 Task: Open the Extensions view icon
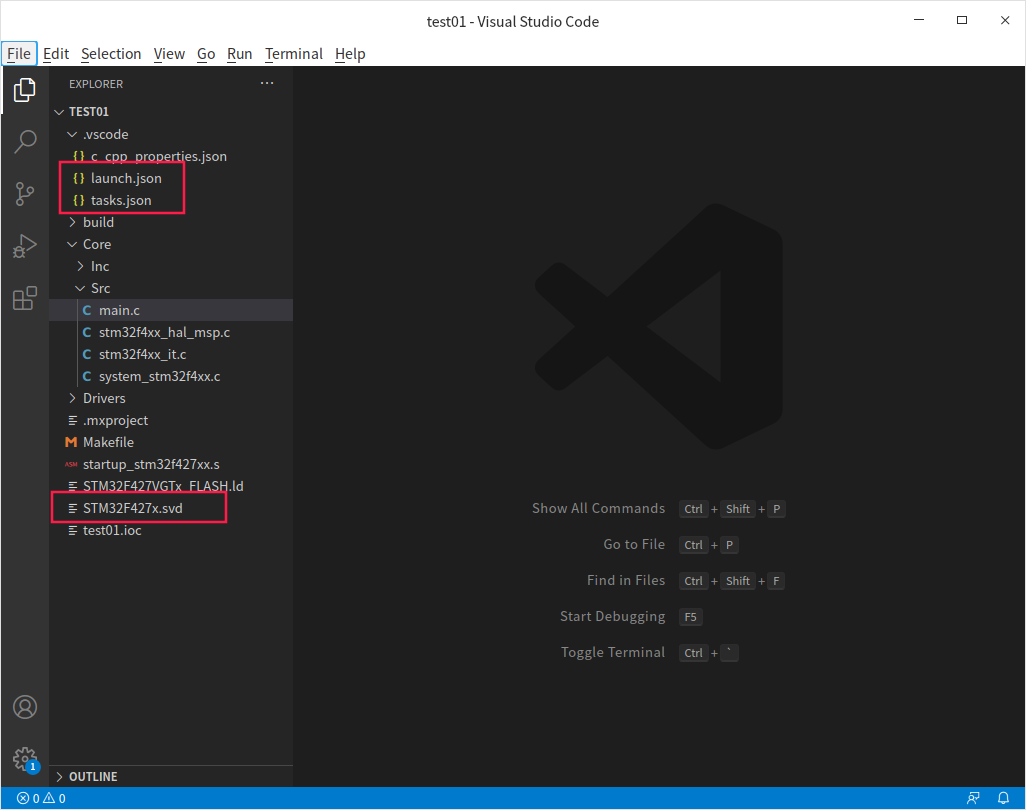[25, 298]
